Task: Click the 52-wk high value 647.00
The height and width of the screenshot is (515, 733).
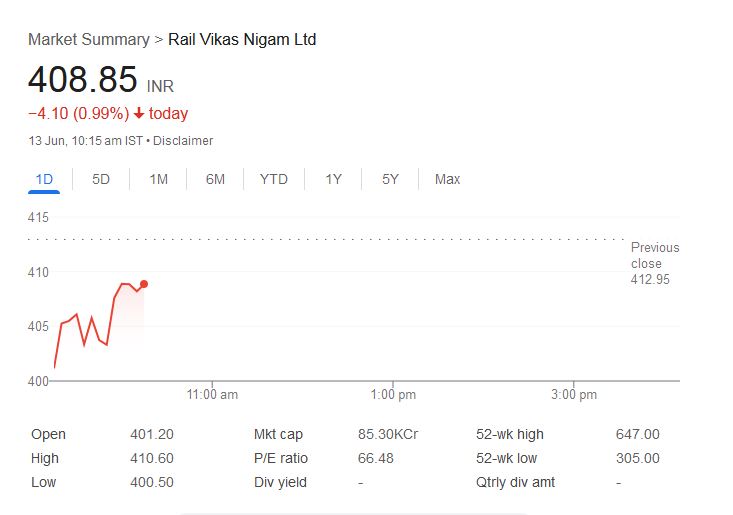Action: click(637, 434)
